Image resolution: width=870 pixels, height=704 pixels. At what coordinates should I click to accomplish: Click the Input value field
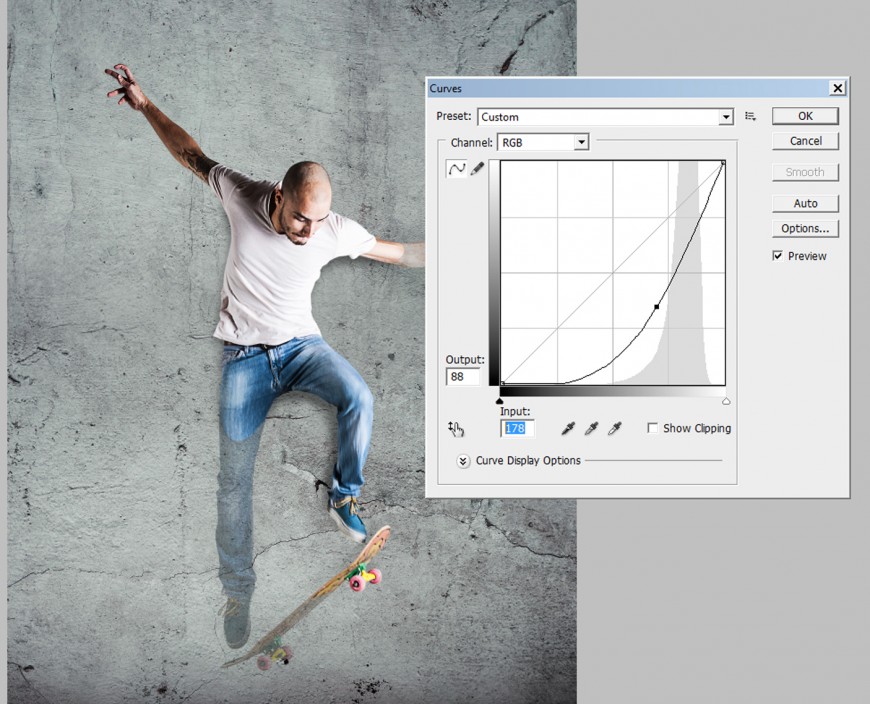[517, 428]
